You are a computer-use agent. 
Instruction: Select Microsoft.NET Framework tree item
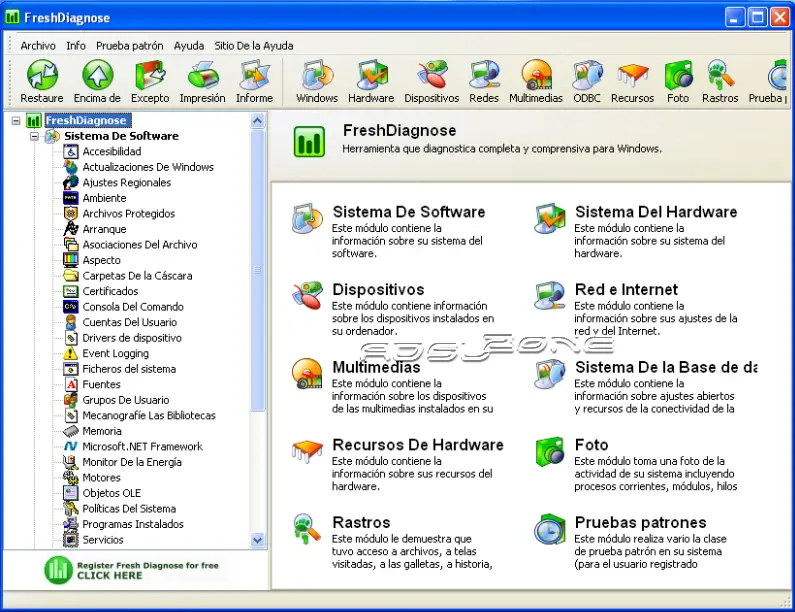tap(142, 447)
